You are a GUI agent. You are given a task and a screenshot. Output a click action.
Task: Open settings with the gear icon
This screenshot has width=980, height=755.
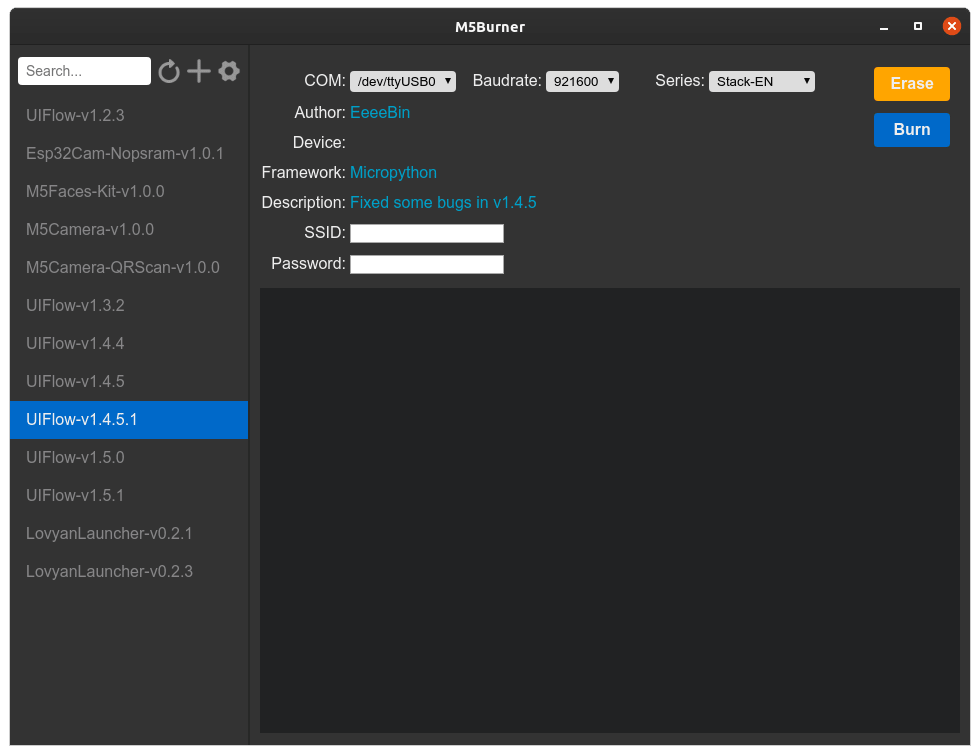[x=229, y=71]
